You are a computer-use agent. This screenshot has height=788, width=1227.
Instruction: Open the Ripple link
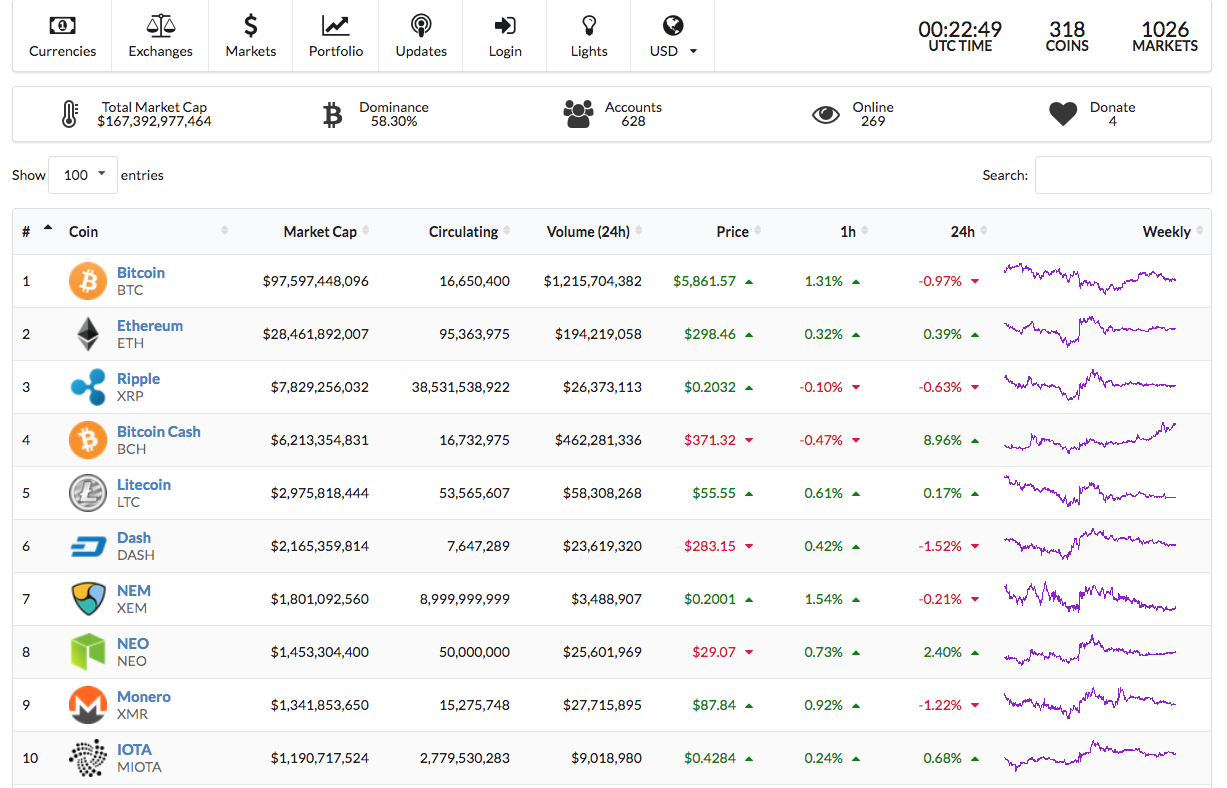tap(138, 378)
